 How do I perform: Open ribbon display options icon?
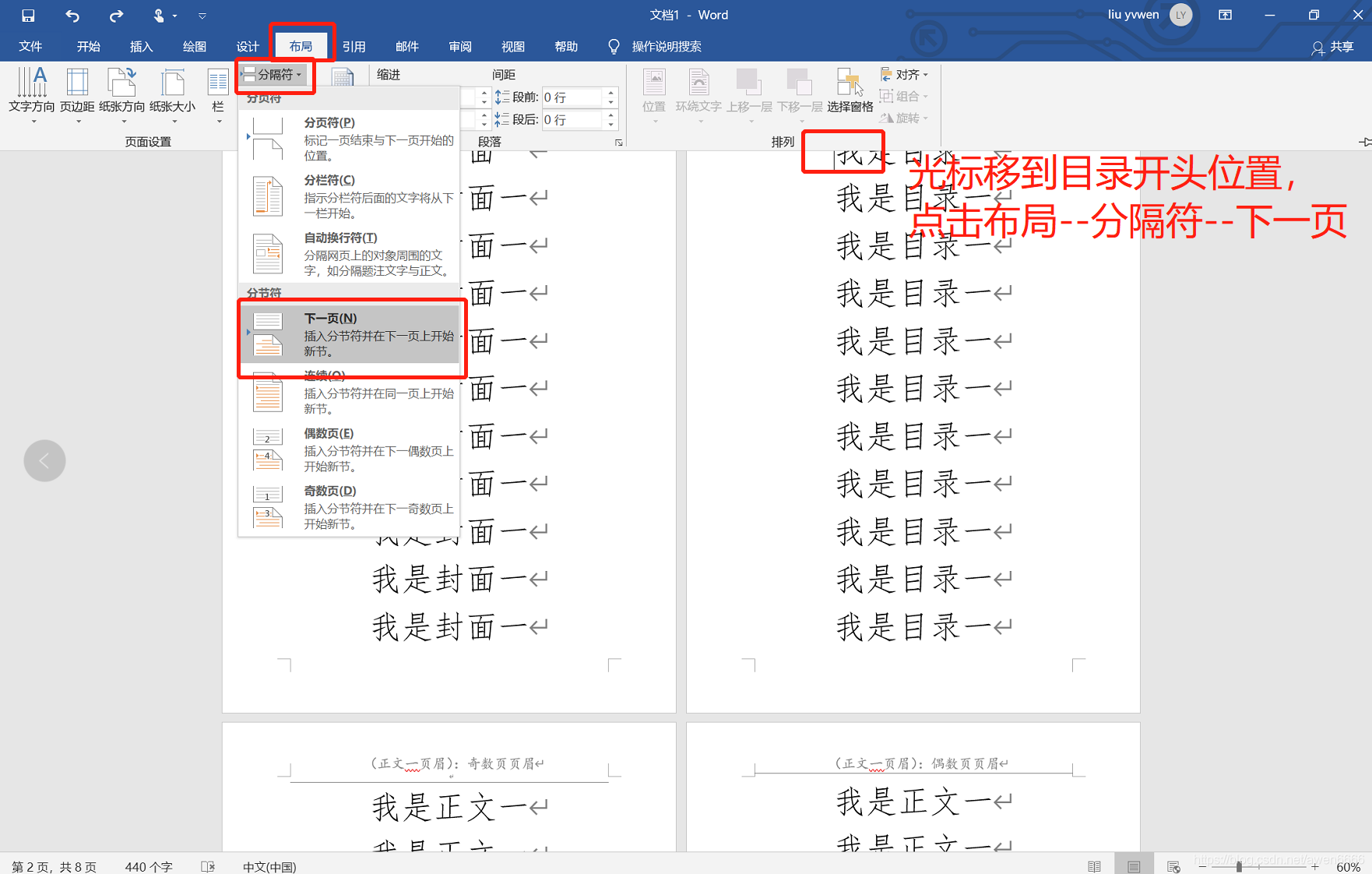1225,15
